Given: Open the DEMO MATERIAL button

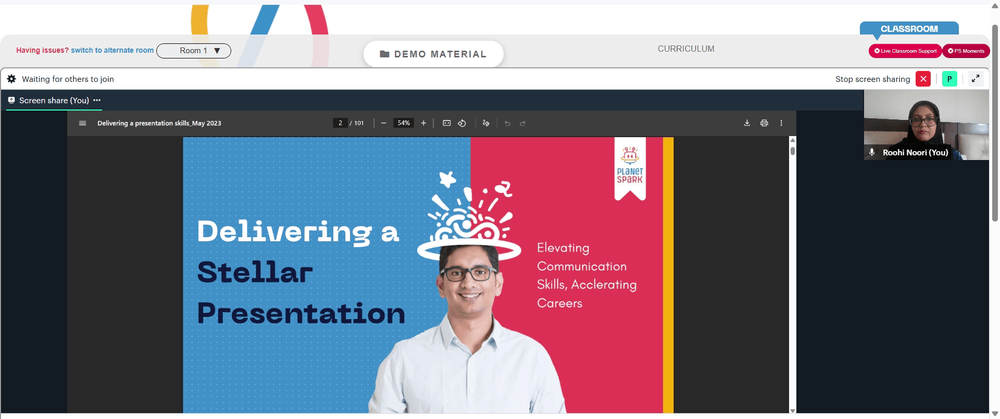Looking at the screenshot, I should tap(434, 54).
